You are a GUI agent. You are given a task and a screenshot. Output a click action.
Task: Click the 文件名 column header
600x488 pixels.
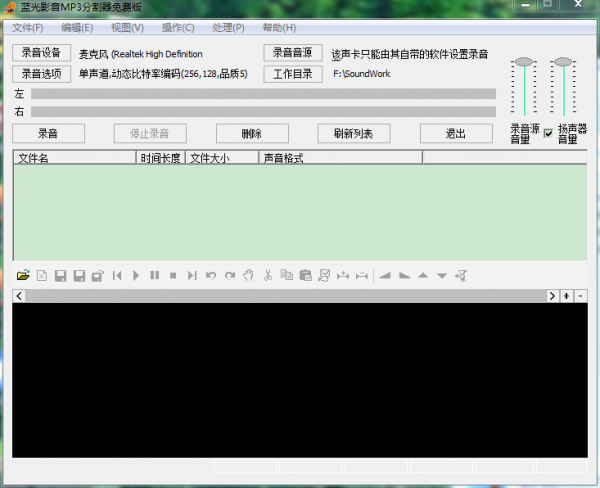point(74,158)
